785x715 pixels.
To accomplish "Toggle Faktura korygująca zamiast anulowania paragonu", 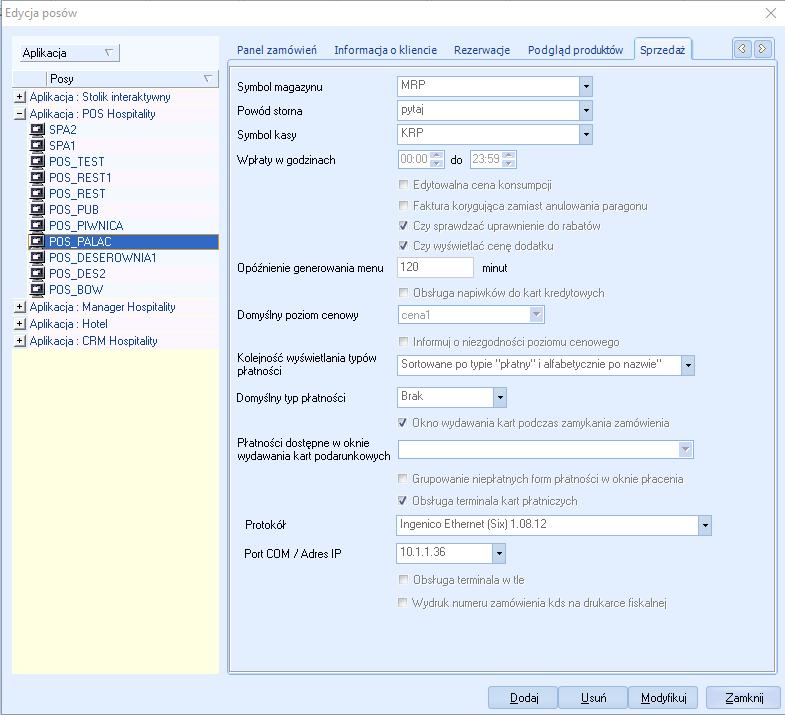I will pyautogui.click(x=403, y=206).
